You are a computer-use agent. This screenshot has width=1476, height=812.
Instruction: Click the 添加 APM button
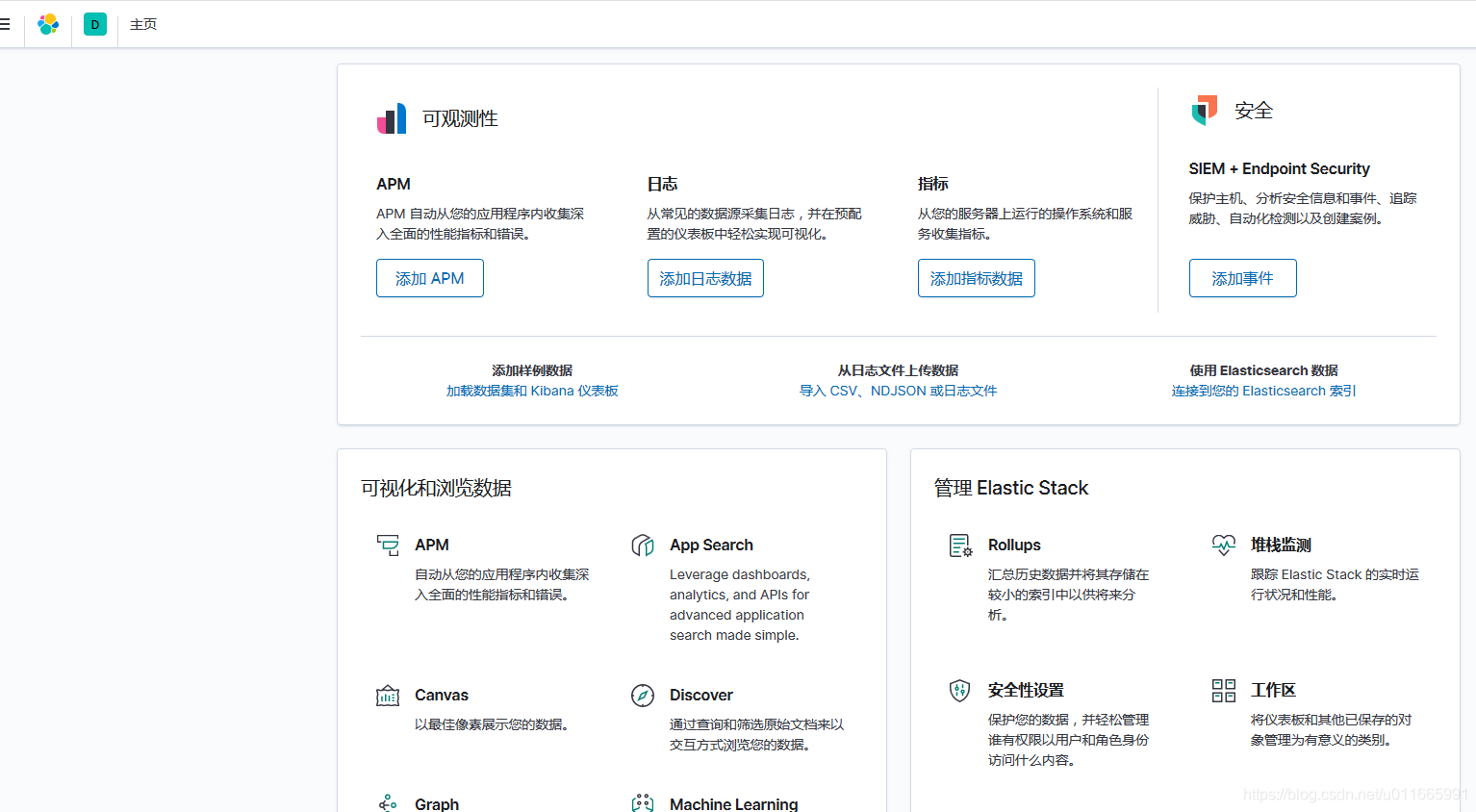coord(429,278)
